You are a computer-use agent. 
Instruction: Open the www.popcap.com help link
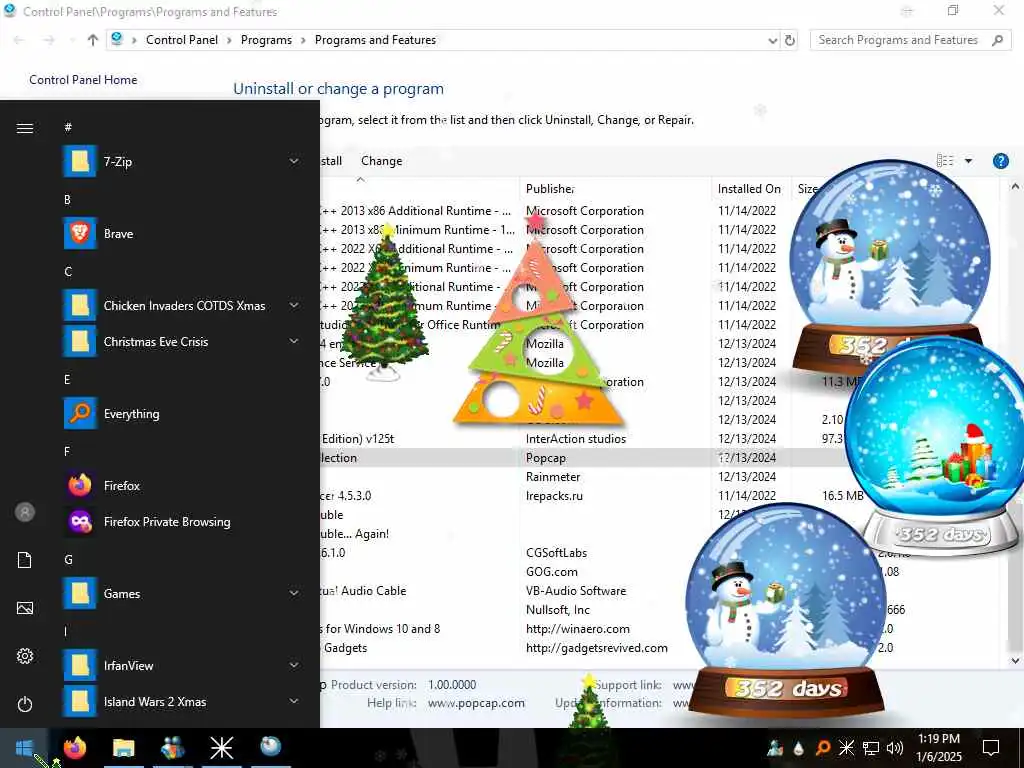point(476,703)
